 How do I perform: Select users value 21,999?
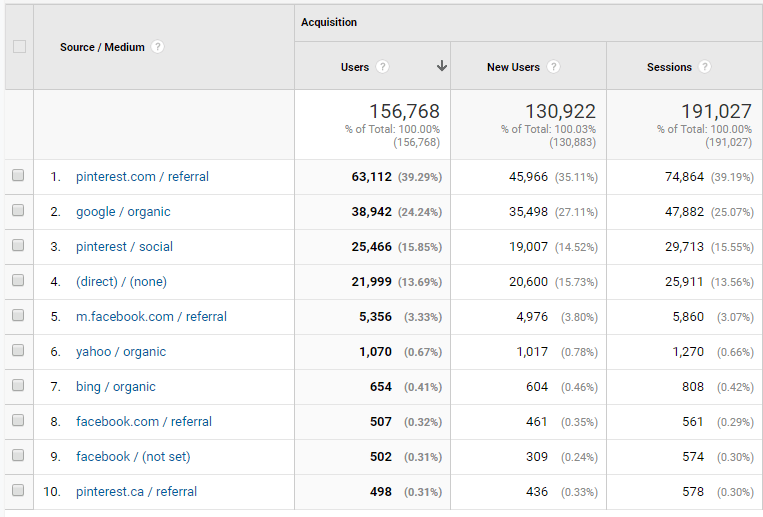click(x=372, y=282)
